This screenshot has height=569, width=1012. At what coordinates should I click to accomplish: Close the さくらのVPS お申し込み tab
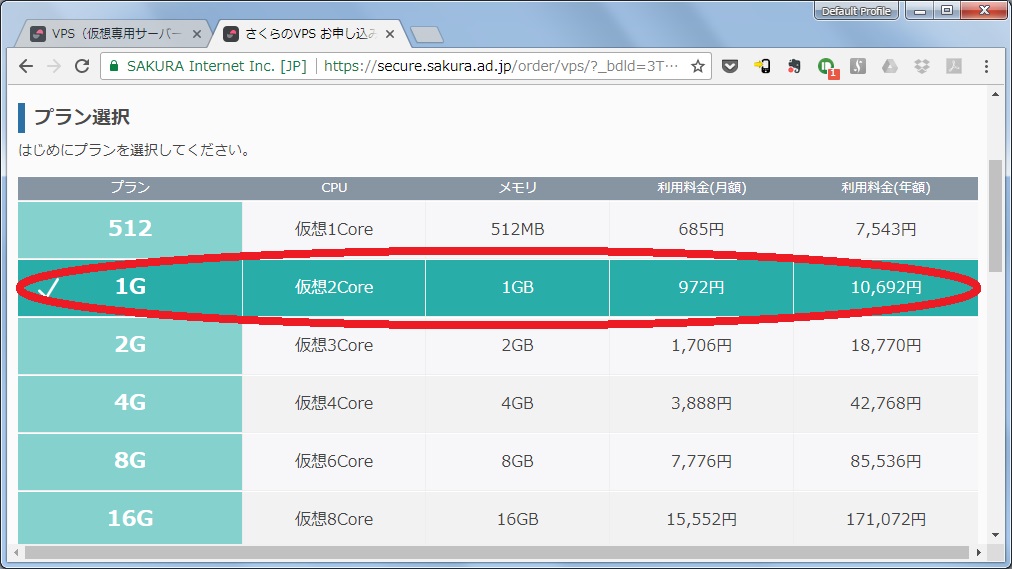pos(390,34)
